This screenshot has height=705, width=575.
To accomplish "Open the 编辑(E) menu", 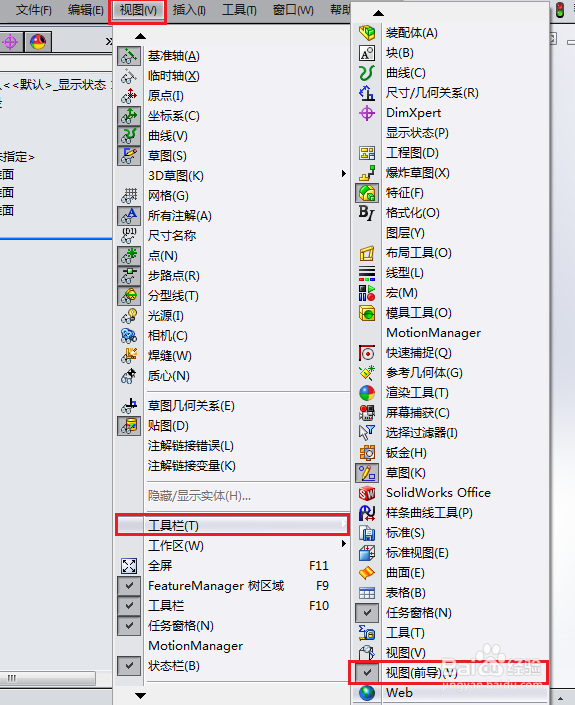I will [85, 10].
